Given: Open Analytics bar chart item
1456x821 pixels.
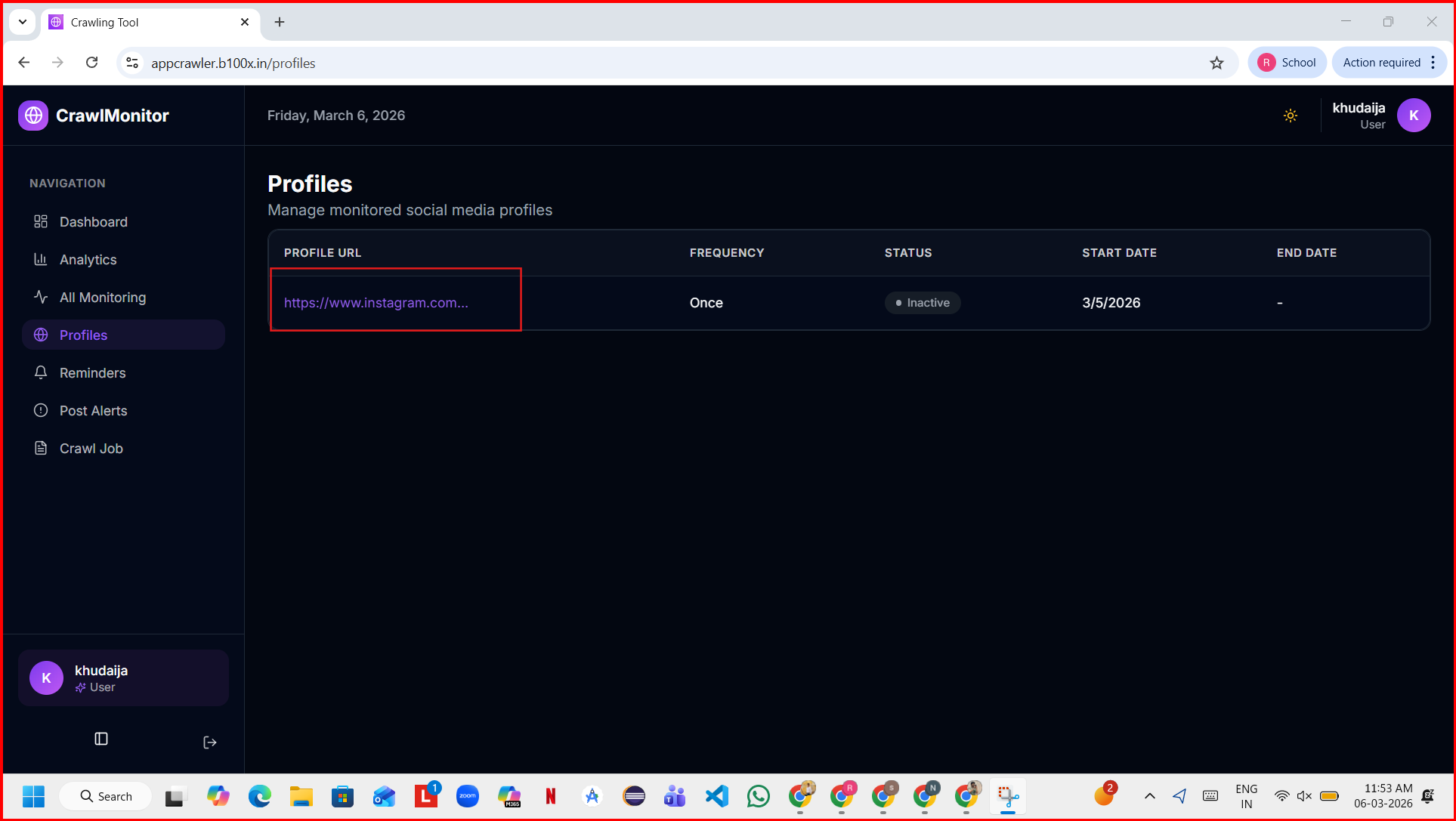Looking at the screenshot, I should pos(88,260).
